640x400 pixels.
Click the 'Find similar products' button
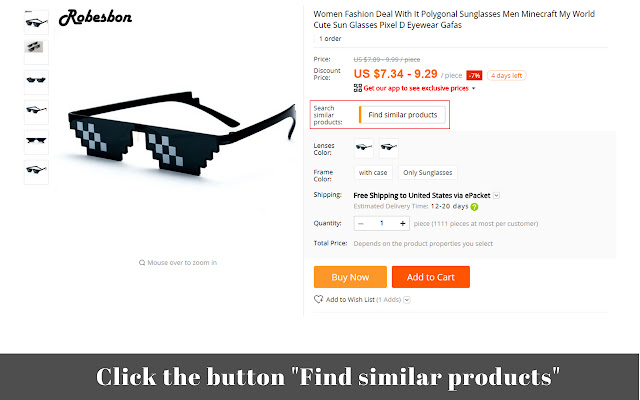point(402,115)
